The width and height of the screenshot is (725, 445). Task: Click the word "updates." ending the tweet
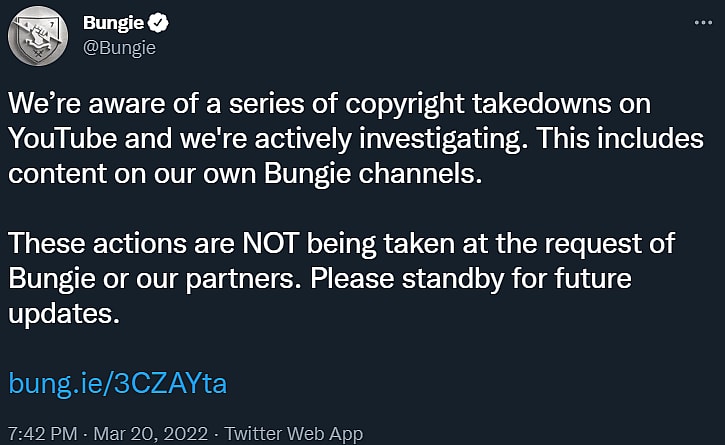coord(64,311)
